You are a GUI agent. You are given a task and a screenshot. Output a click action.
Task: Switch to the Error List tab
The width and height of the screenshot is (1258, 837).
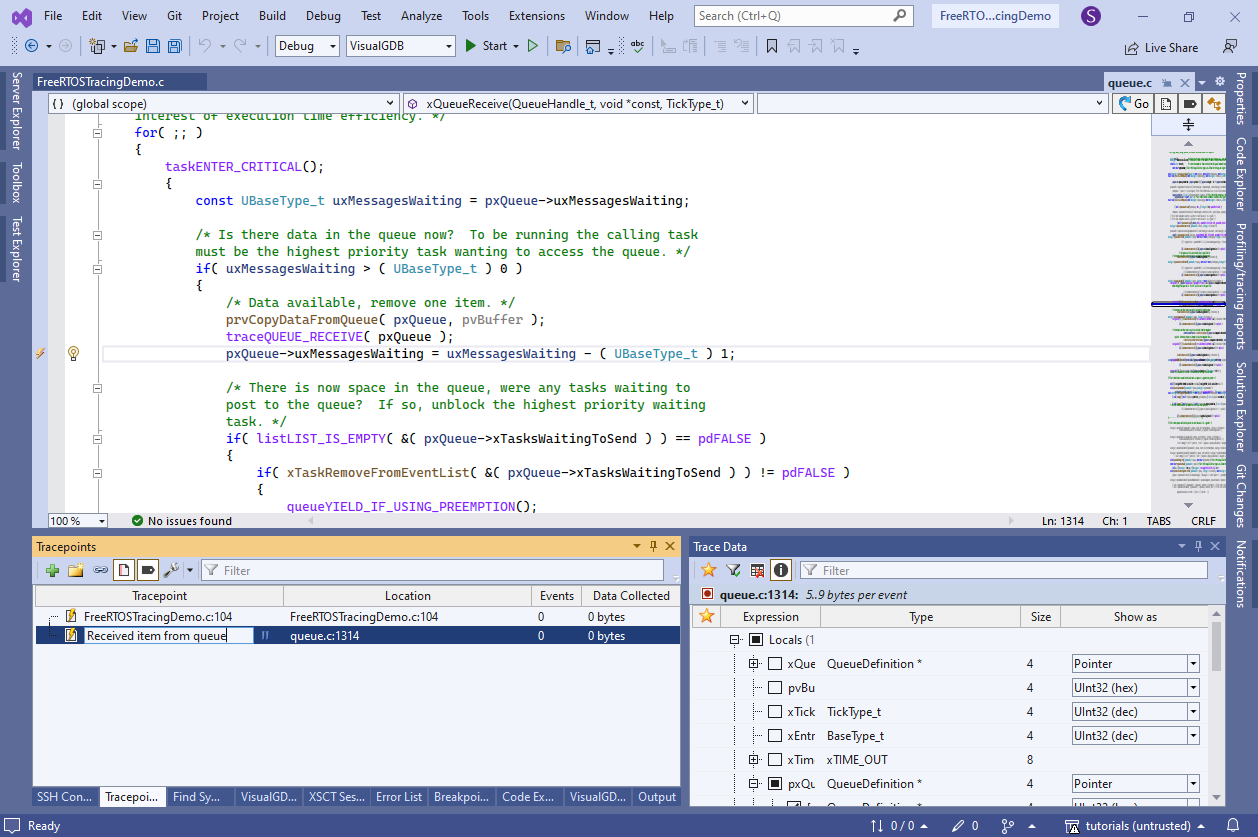pos(399,797)
